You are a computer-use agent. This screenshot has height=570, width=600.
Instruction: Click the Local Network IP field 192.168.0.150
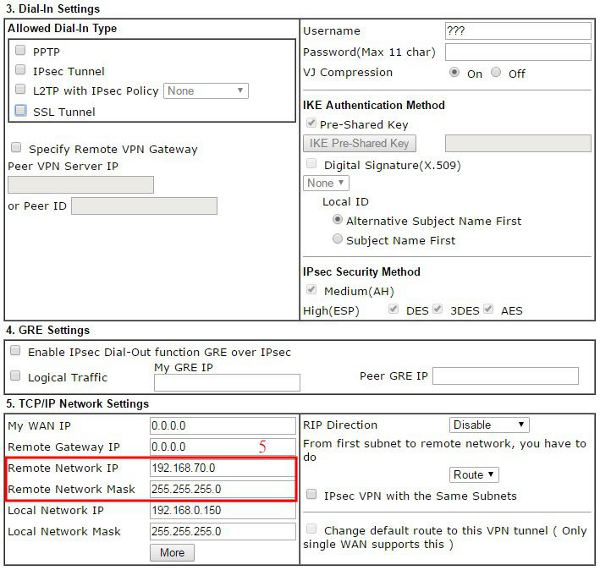tap(223, 510)
